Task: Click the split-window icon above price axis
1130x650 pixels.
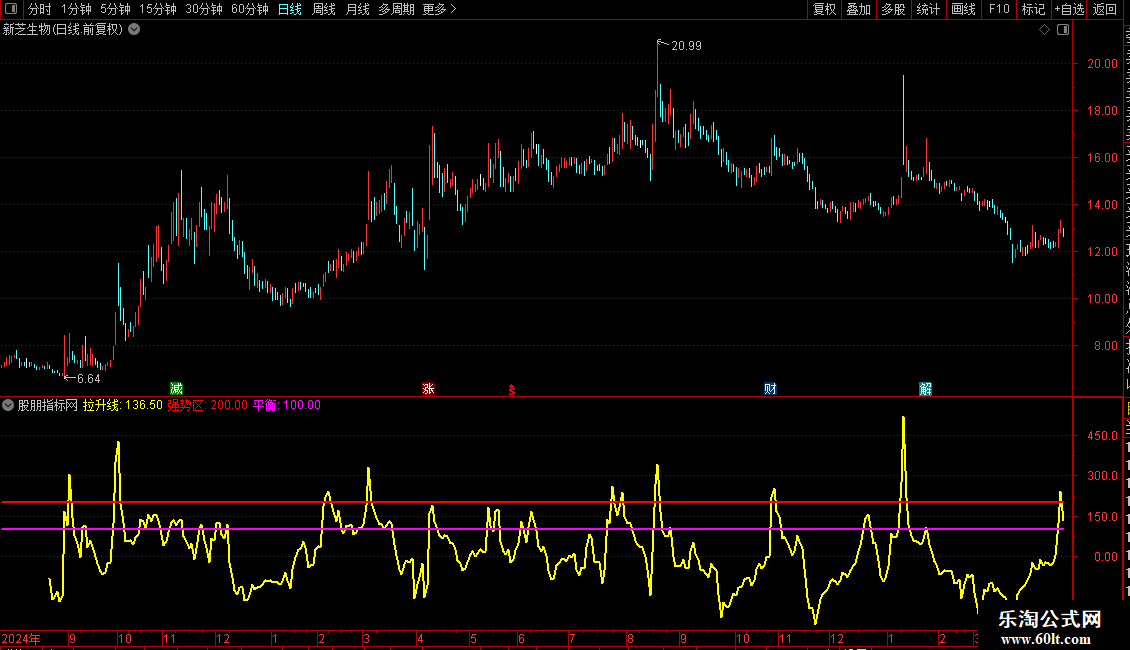Action: (x=1063, y=30)
